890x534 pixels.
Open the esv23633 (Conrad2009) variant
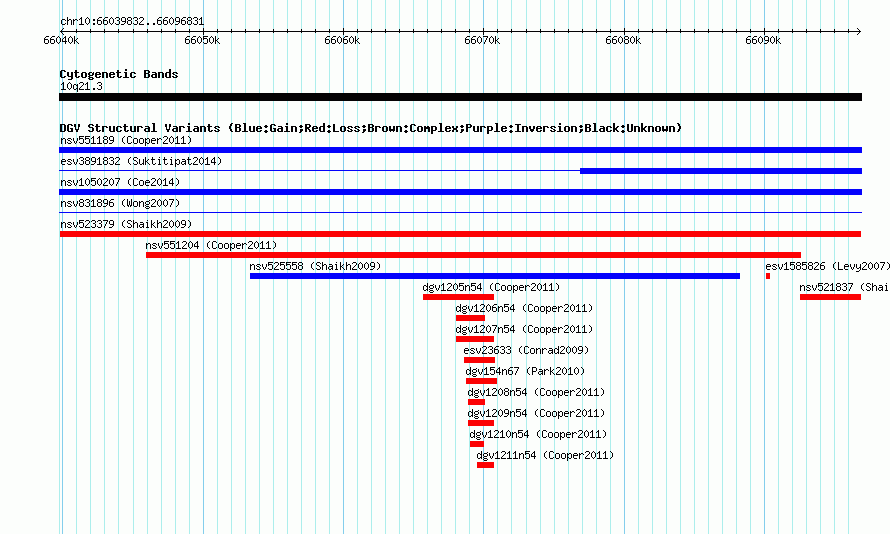526,350
